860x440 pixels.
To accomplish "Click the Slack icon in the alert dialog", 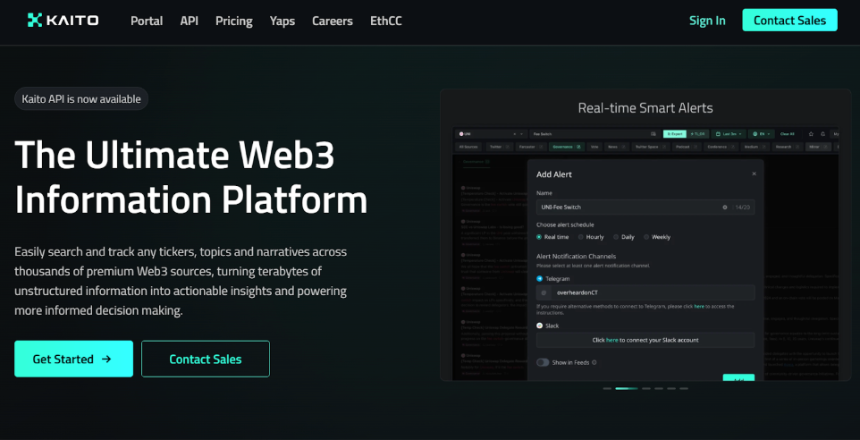I will 539,325.
